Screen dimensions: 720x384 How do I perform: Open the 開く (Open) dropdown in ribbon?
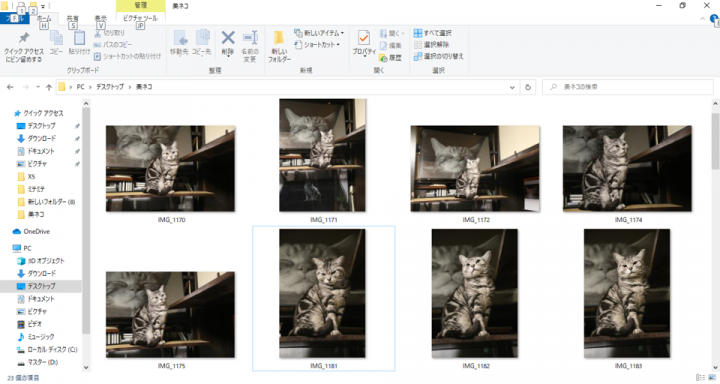392,34
